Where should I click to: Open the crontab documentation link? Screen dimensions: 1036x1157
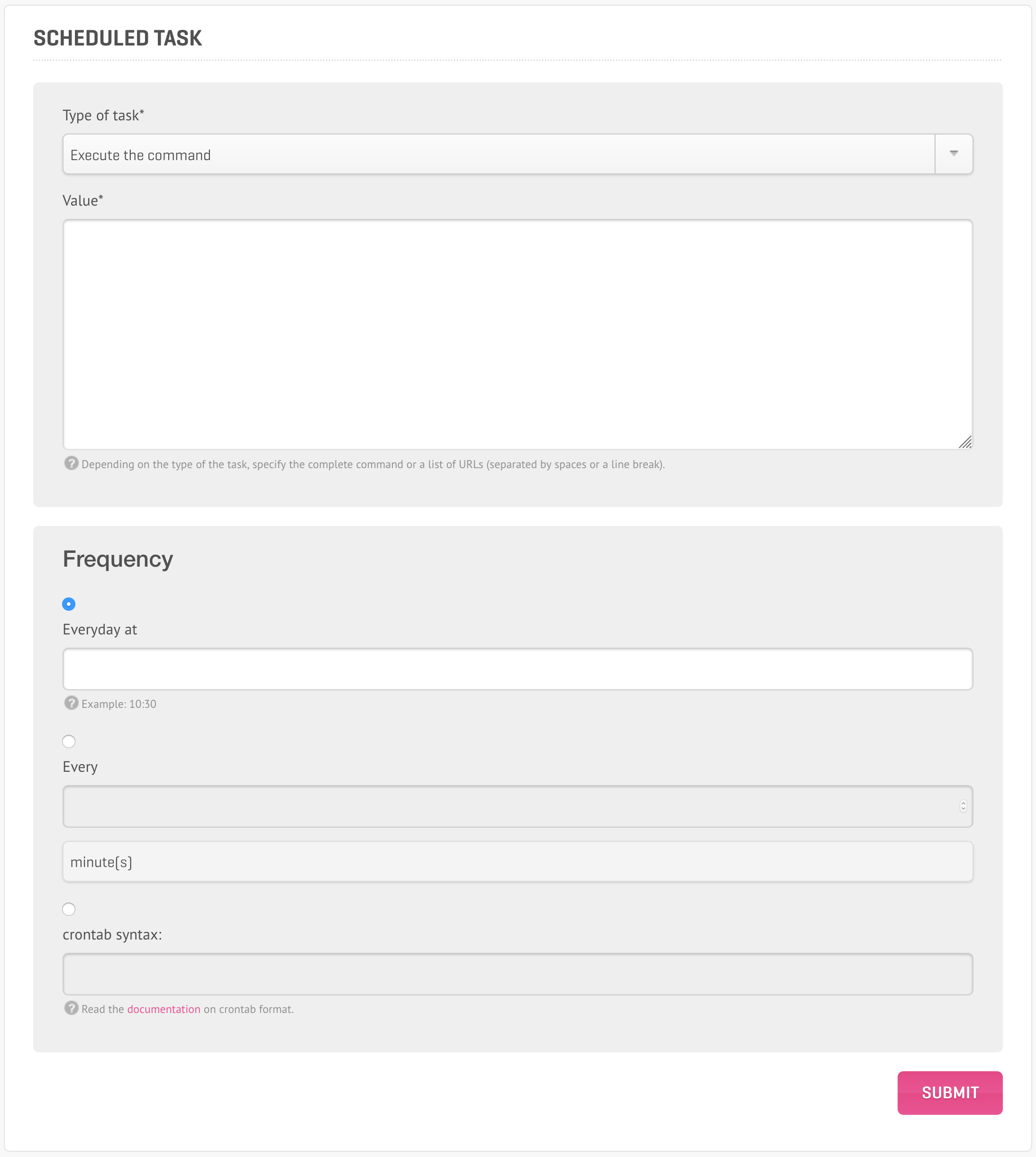tap(164, 1009)
